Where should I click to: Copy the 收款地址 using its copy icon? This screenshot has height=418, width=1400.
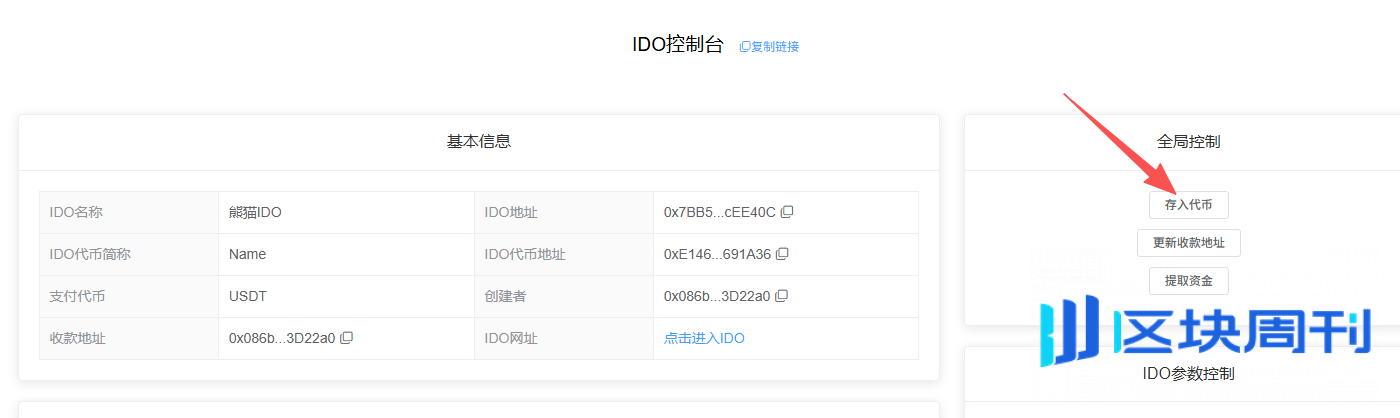346,338
